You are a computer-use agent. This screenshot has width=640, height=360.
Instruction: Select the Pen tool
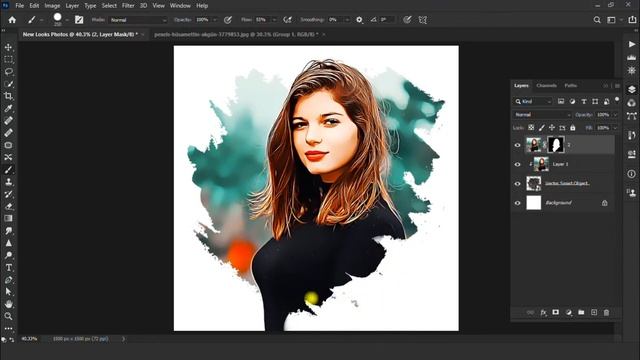8,280
